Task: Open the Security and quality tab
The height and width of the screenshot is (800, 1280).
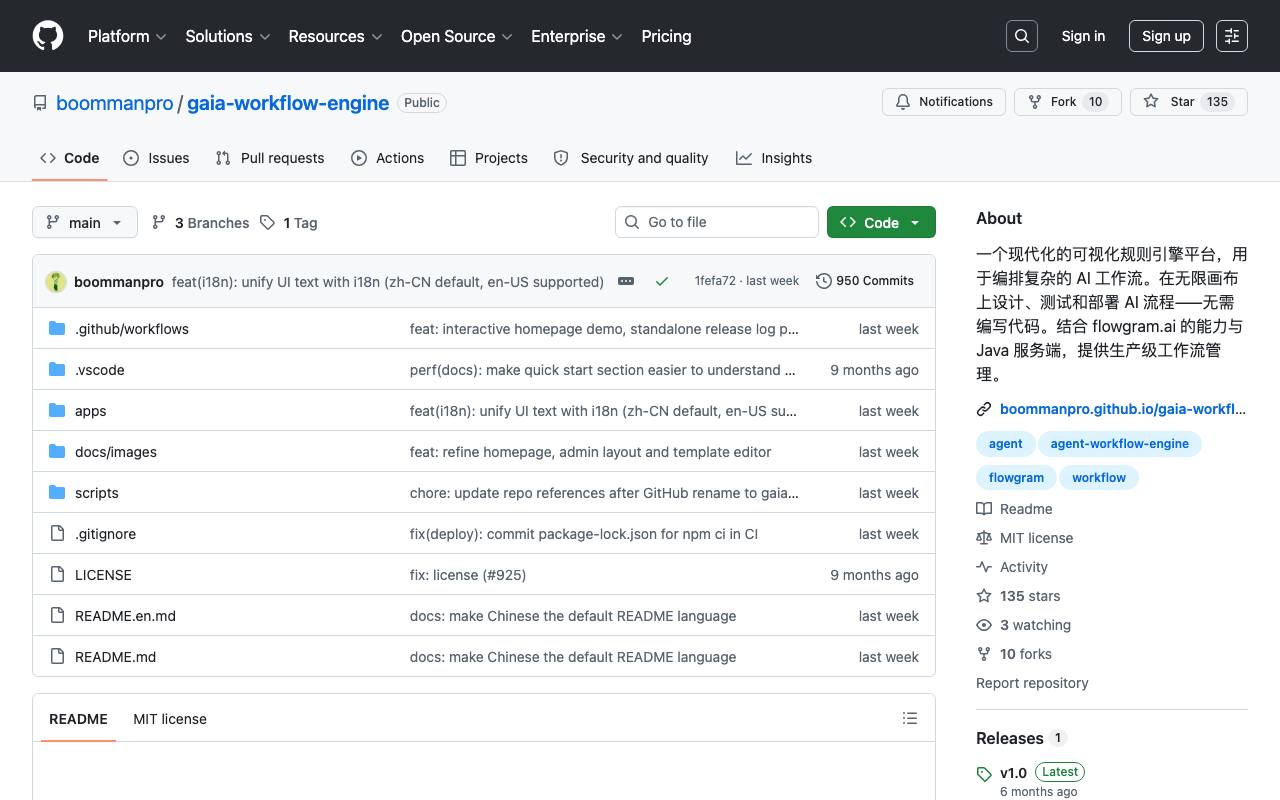Action: 631,158
